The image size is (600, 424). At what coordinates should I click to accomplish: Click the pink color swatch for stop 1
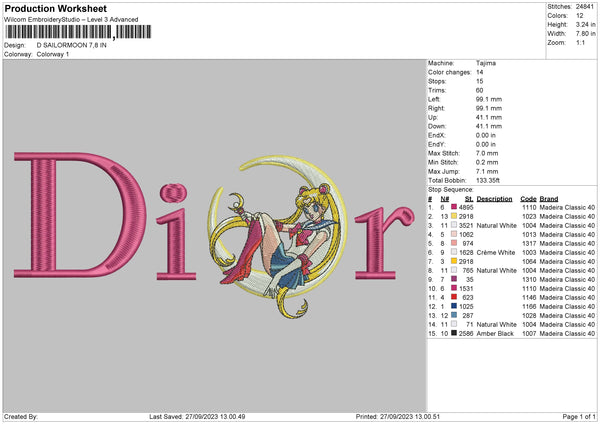455,207
